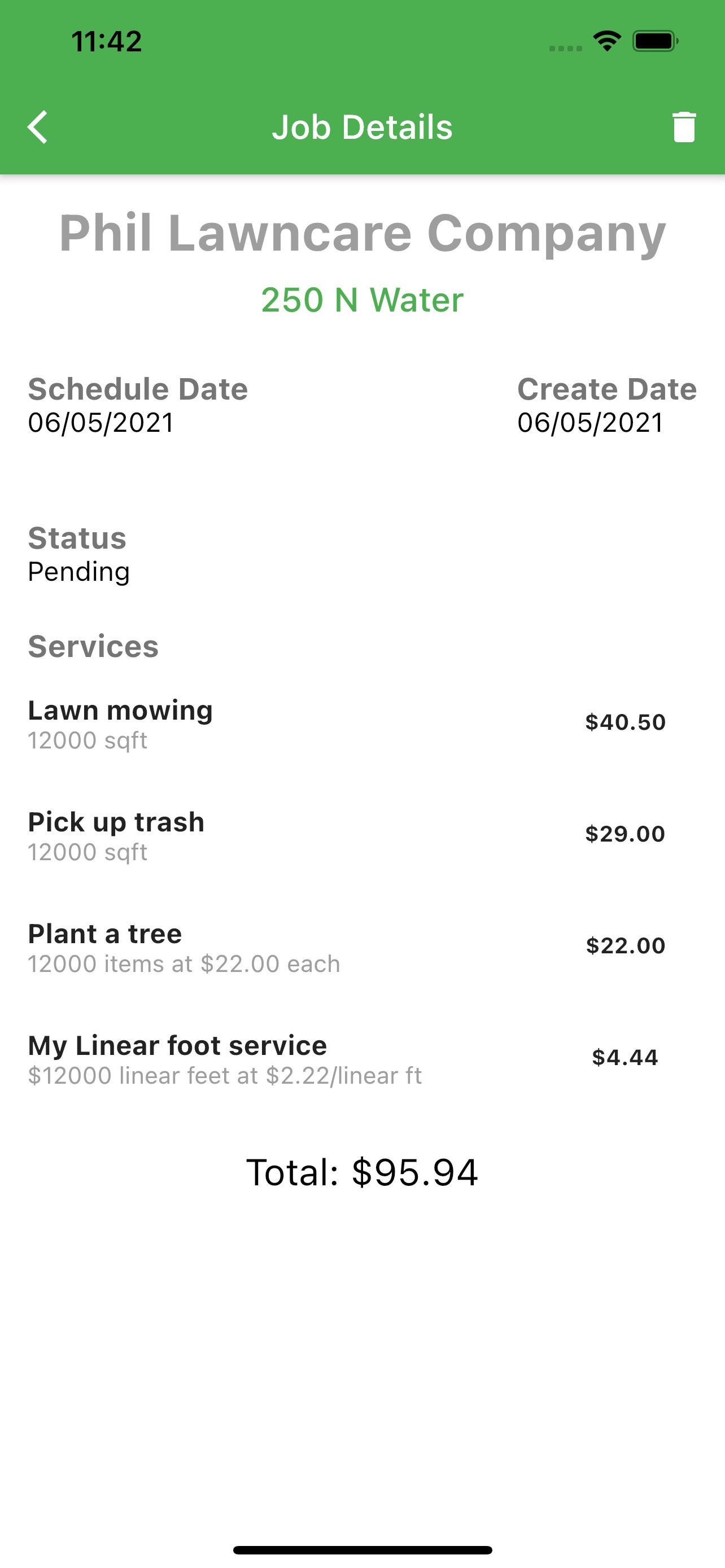
Task: Delete job with trash icon
Action: [x=684, y=127]
